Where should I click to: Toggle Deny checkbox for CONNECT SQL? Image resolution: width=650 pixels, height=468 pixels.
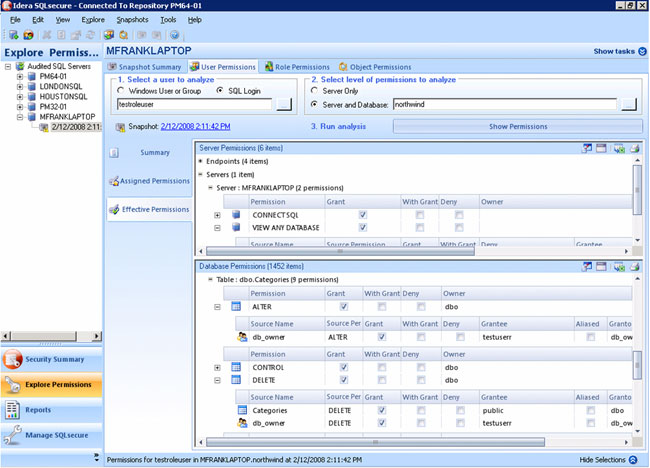(459, 215)
